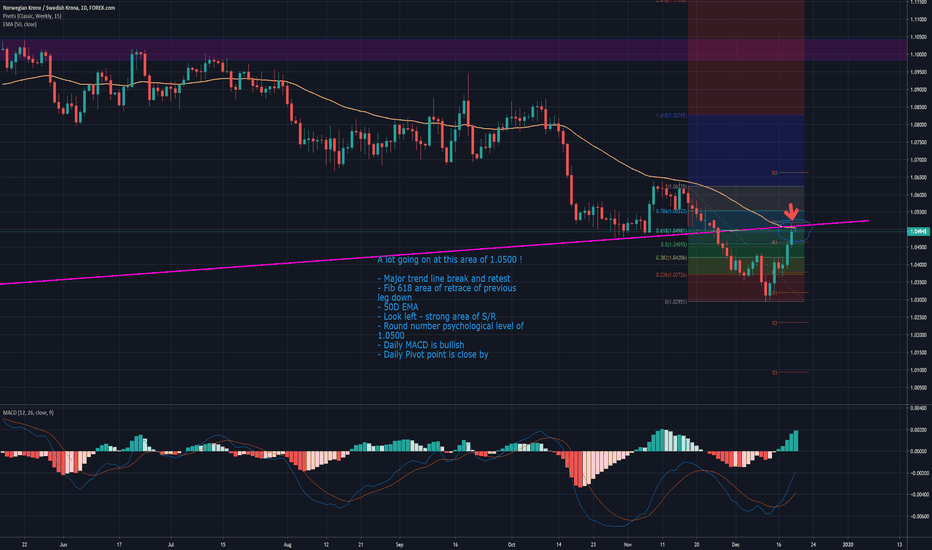Select the R3 pivot level marker
Screen dimensions: 932x550
click(x=775, y=173)
